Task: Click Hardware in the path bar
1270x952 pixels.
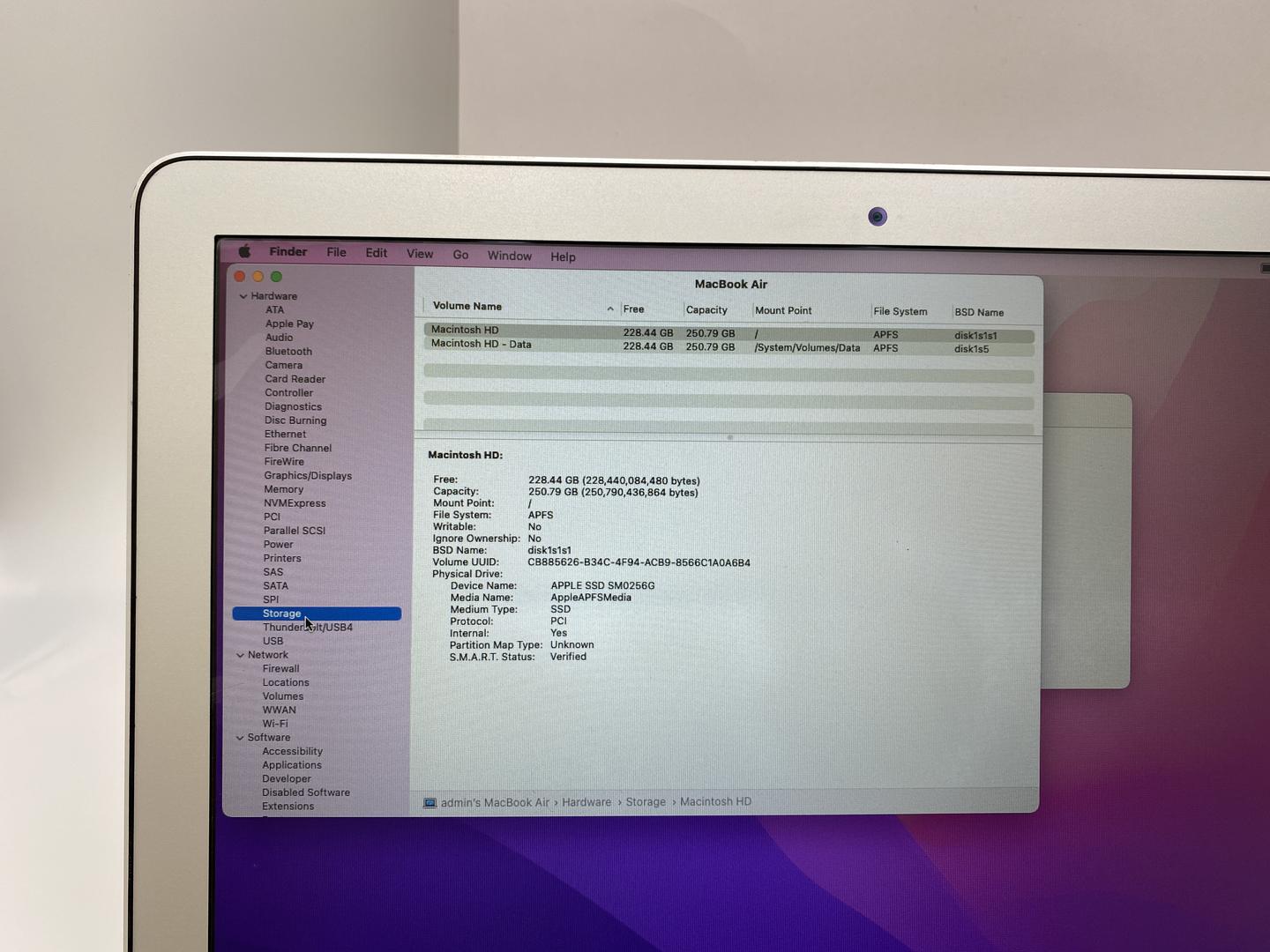Action: pyautogui.click(x=586, y=802)
